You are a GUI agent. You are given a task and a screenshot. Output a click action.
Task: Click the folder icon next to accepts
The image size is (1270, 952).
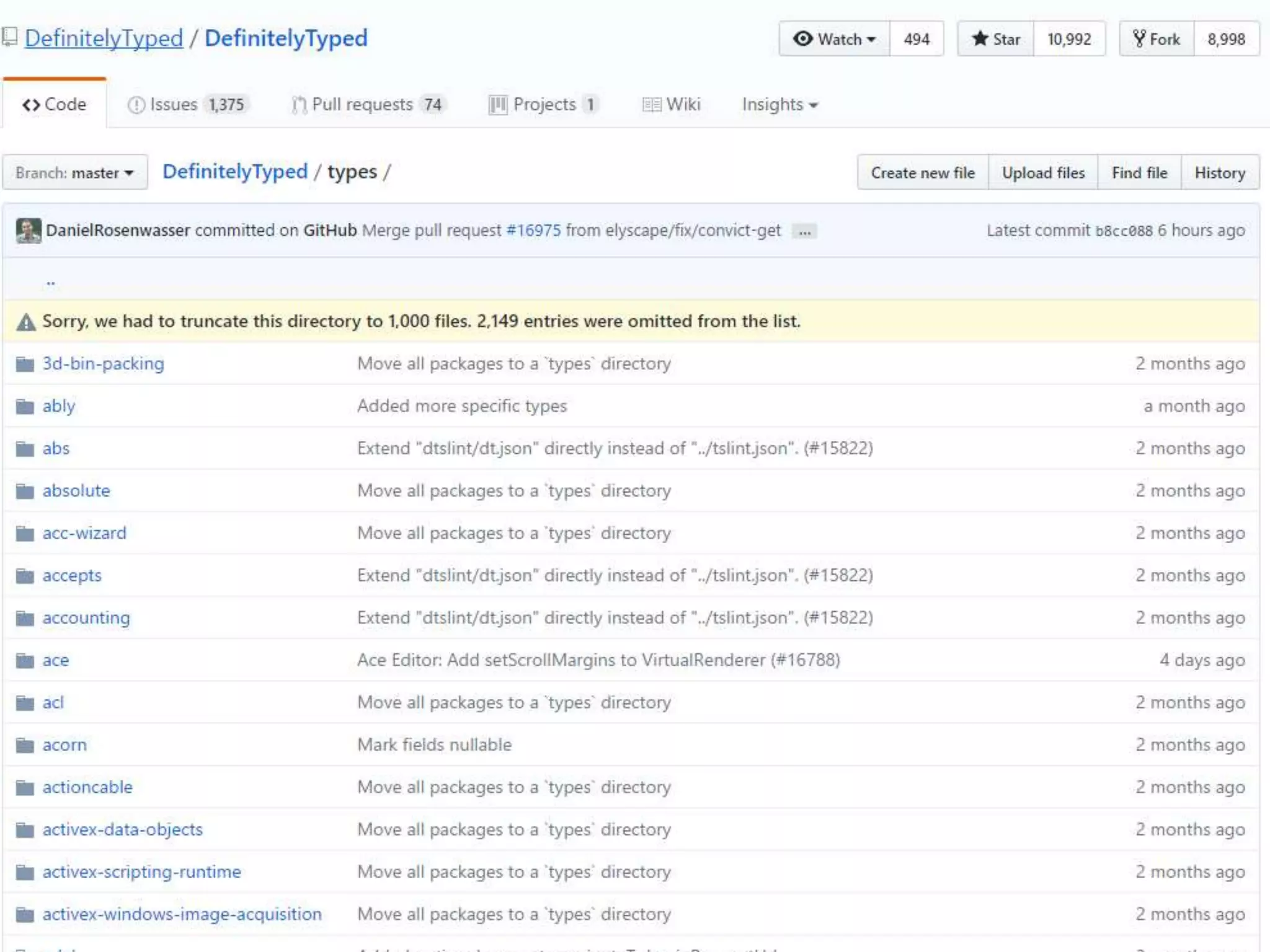[25, 576]
